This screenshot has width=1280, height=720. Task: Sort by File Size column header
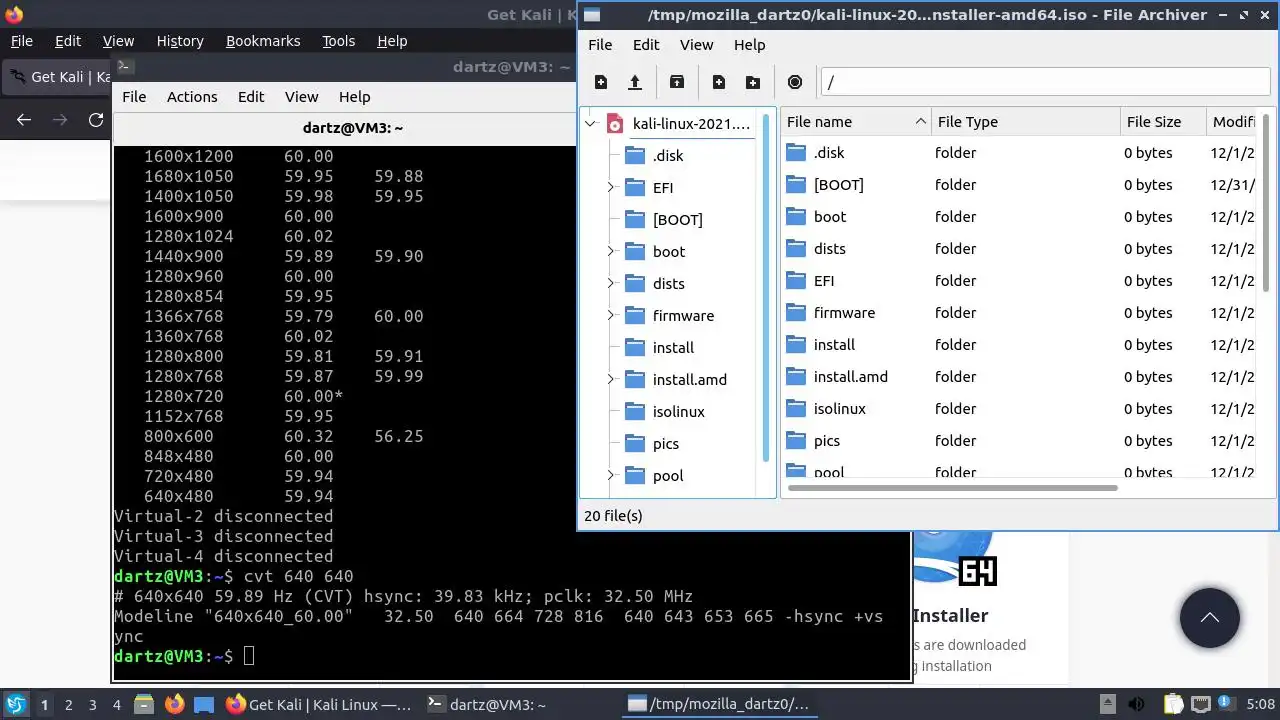[x=1163, y=122]
